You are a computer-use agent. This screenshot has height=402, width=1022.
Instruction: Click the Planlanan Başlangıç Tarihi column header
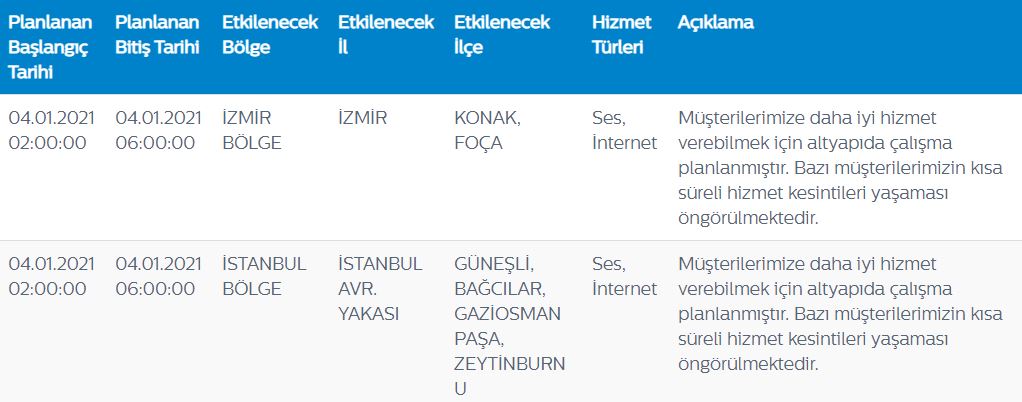click(50, 47)
